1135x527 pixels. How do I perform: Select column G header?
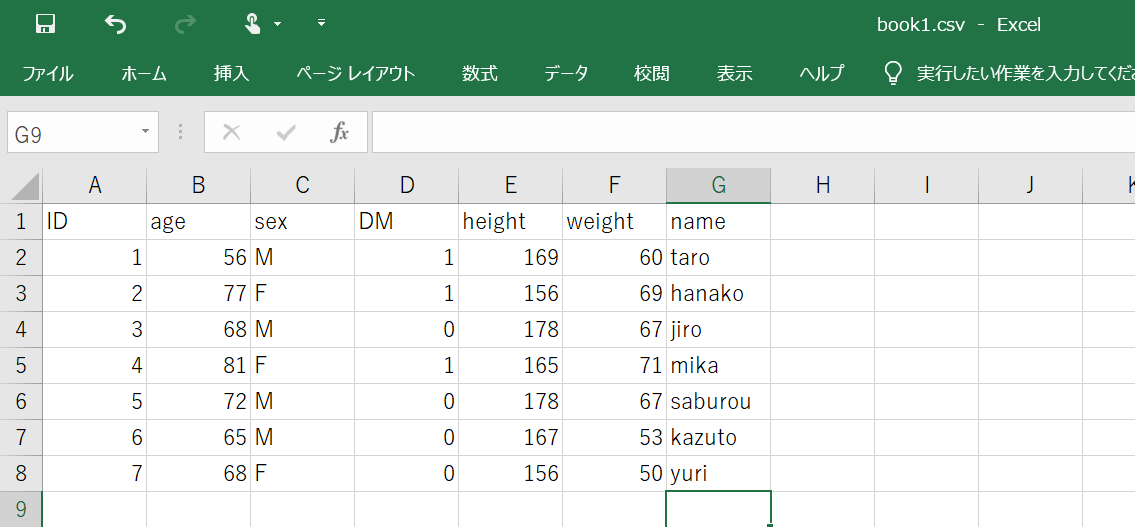pos(718,185)
